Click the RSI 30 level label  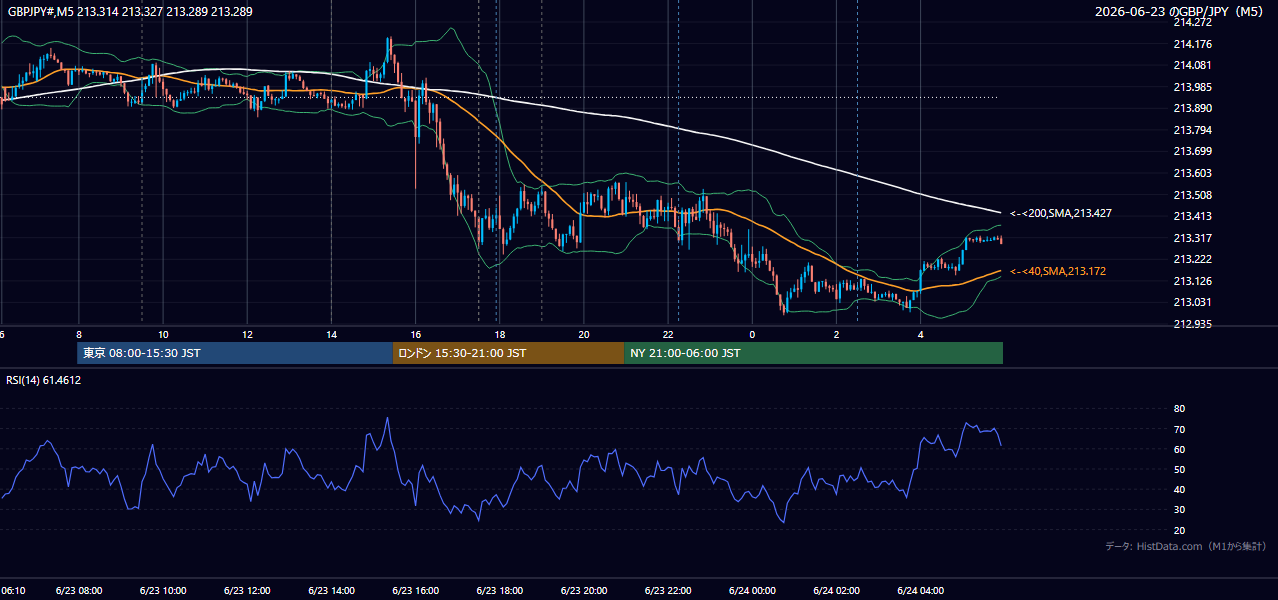1179,510
